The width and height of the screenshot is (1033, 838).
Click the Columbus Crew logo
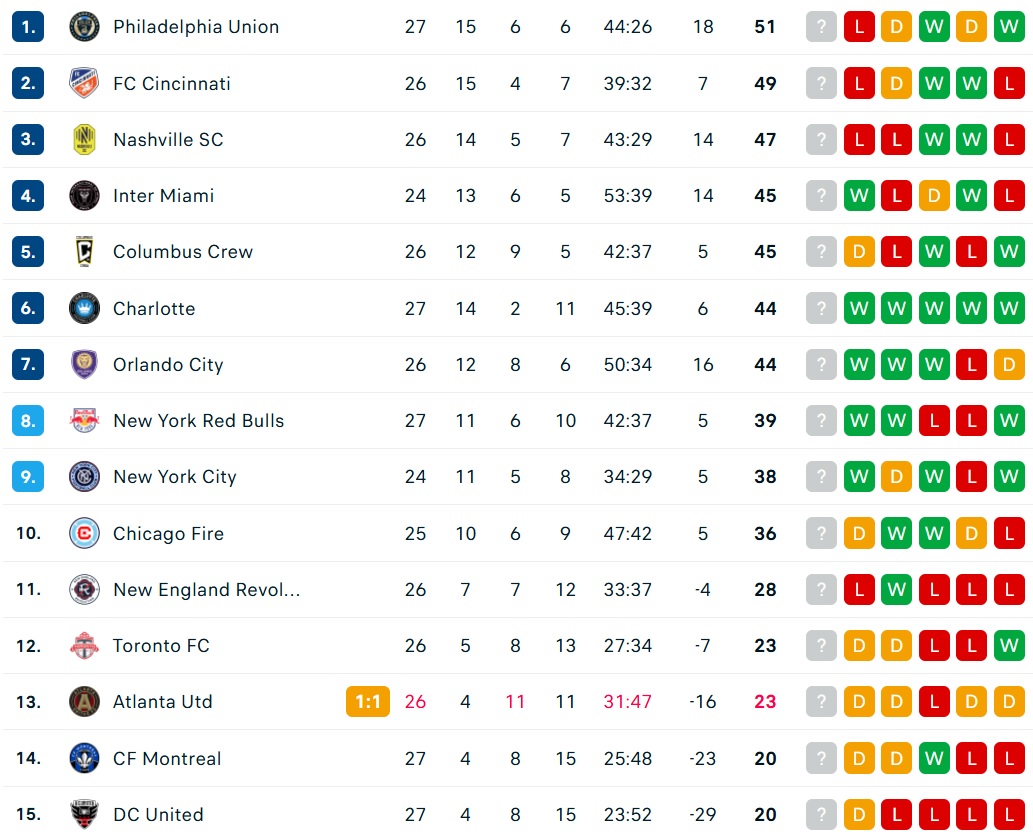84,252
